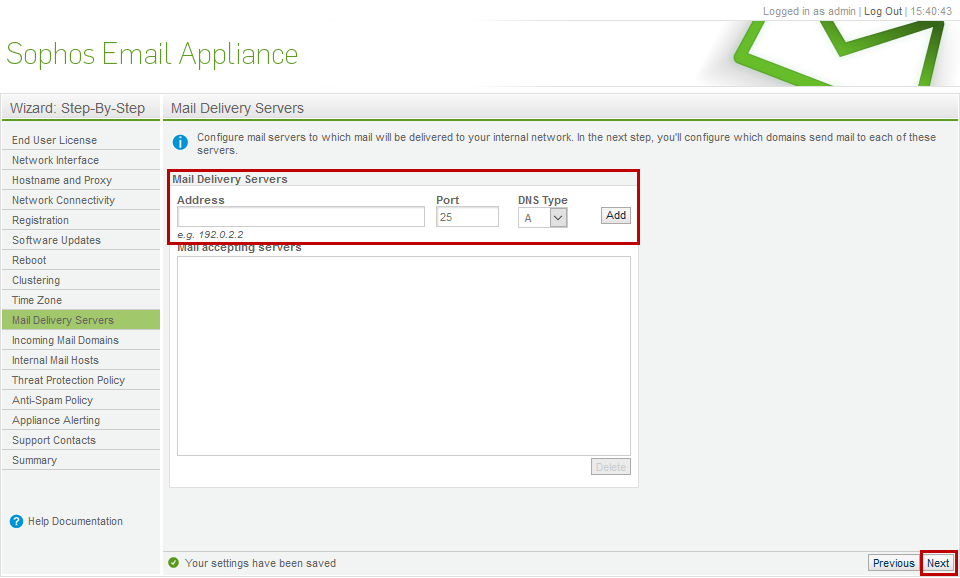This screenshot has width=960, height=578.
Task: Go to the Next wizard step
Action: pos(937,563)
